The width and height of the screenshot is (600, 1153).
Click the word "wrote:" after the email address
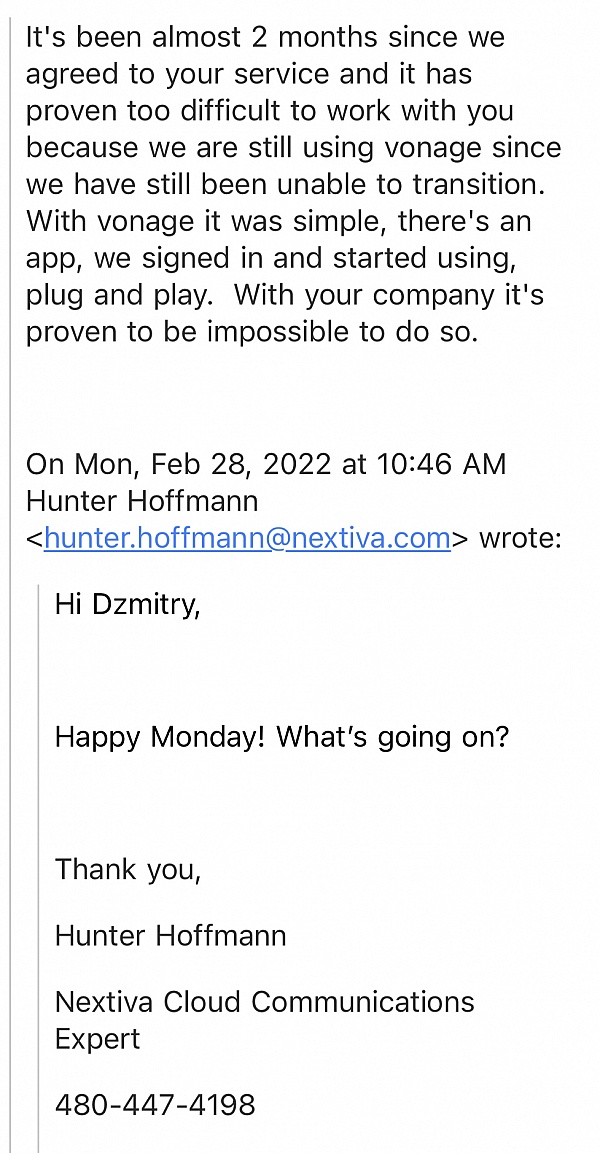point(520,538)
